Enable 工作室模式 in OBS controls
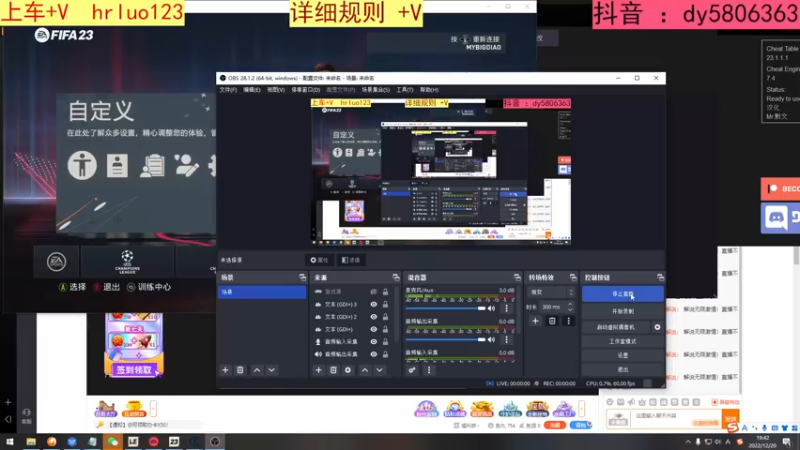 (622, 341)
